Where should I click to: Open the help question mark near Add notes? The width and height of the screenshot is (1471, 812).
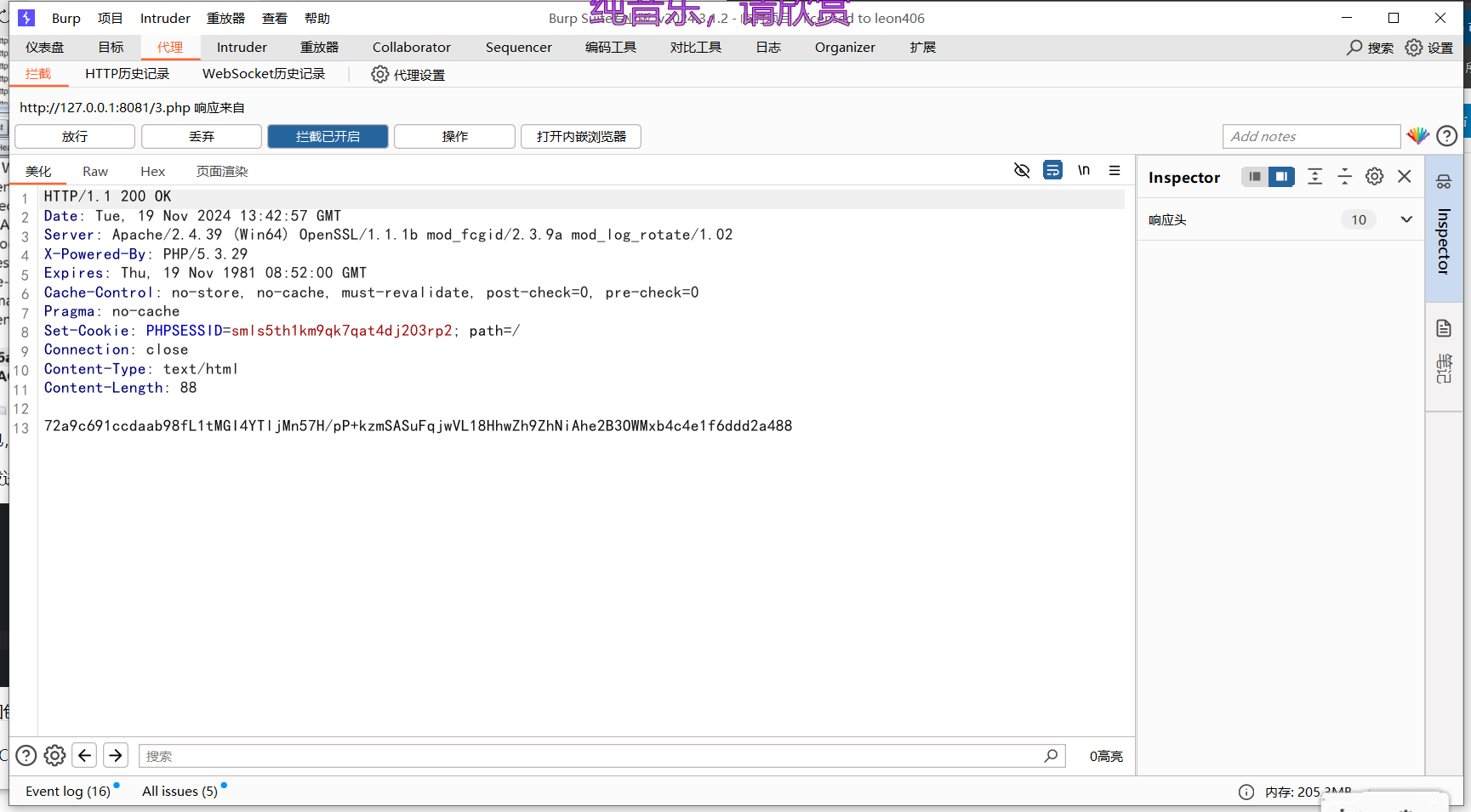point(1446,136)
